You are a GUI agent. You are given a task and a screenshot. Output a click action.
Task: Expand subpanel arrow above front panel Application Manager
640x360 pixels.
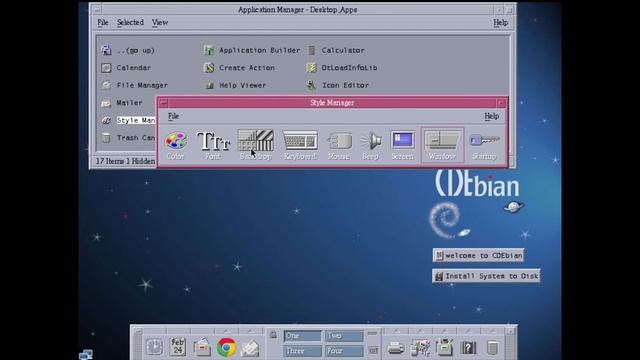point(444,331)
